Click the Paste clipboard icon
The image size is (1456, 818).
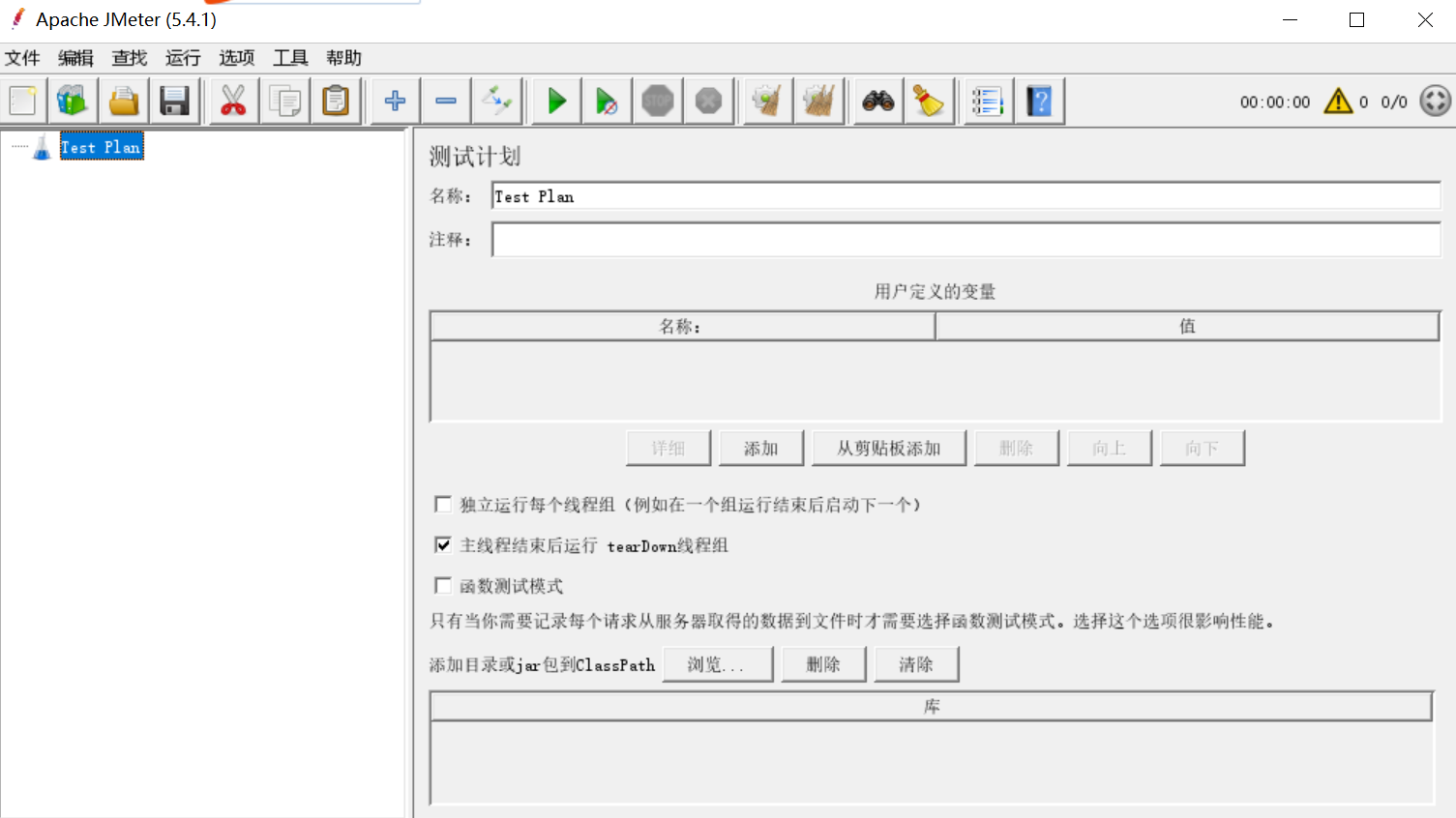point(336,101)
